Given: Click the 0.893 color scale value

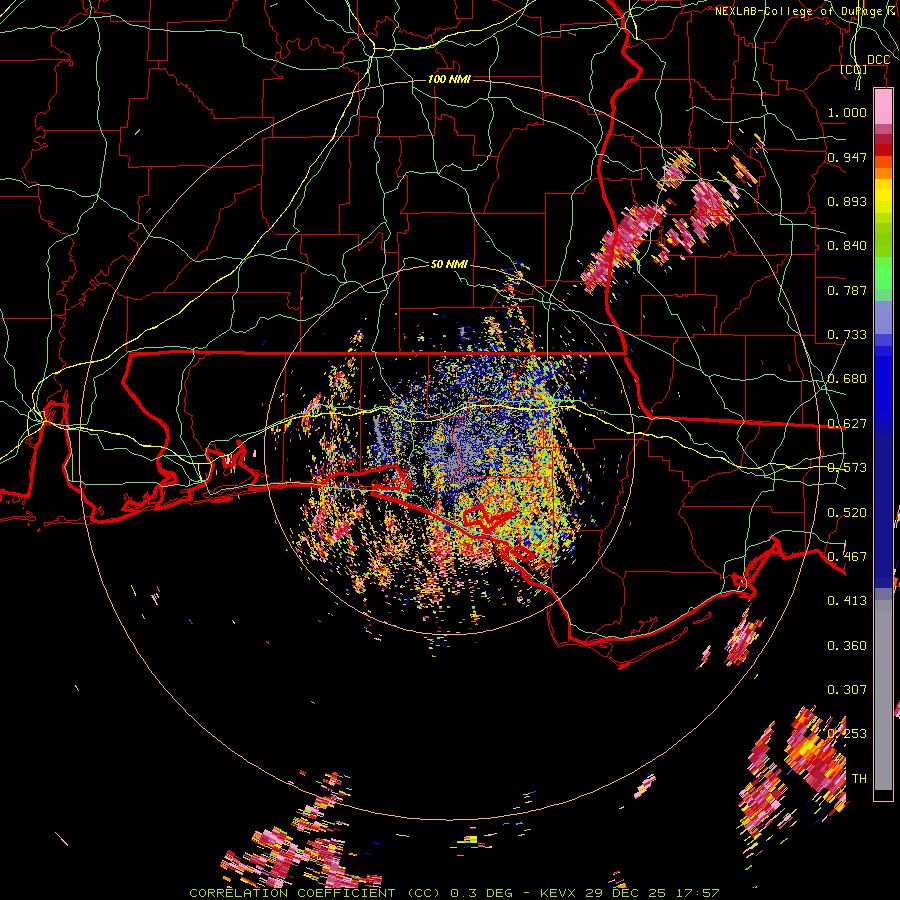Looking at the screenshot, I should coord(847,201).
